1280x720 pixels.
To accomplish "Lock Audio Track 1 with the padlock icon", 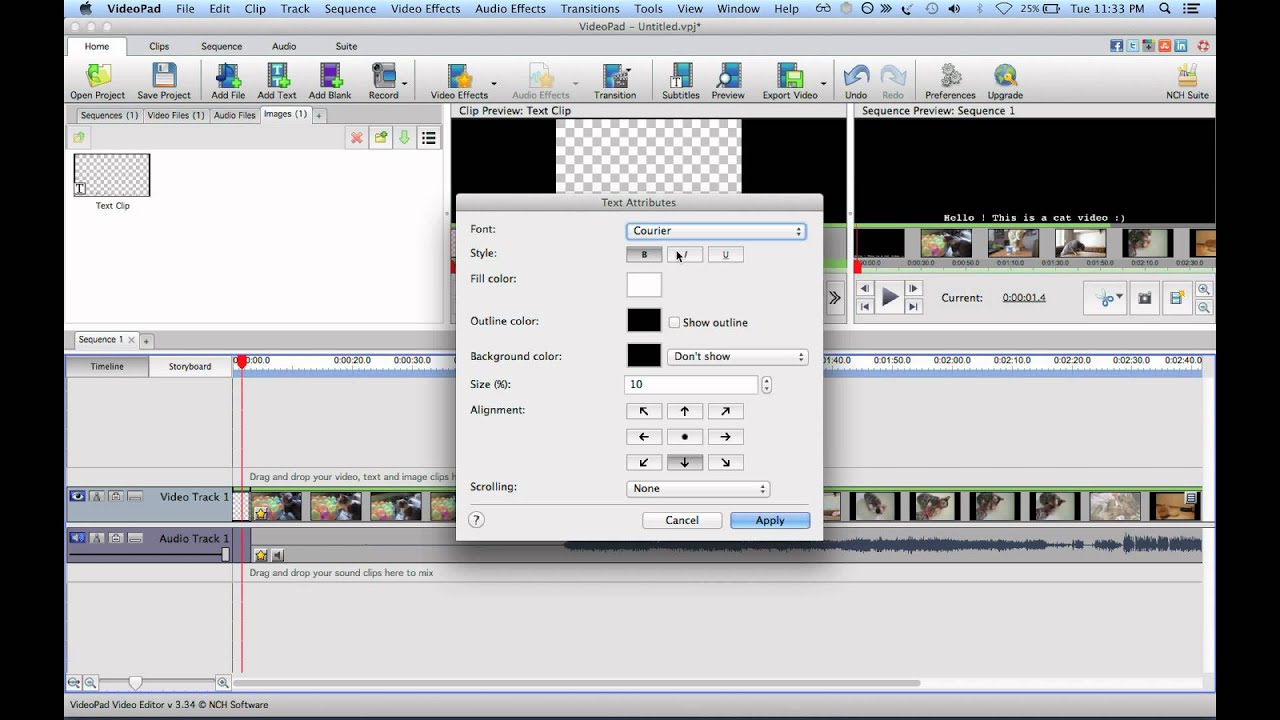I will tap(116, 538).
